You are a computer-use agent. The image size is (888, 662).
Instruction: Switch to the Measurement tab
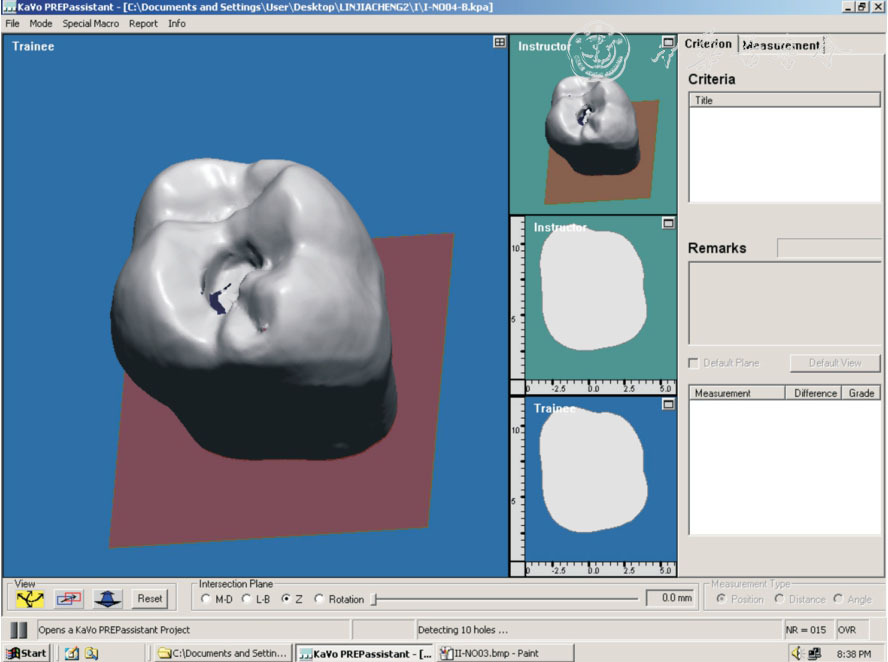[x=781, y=45]
